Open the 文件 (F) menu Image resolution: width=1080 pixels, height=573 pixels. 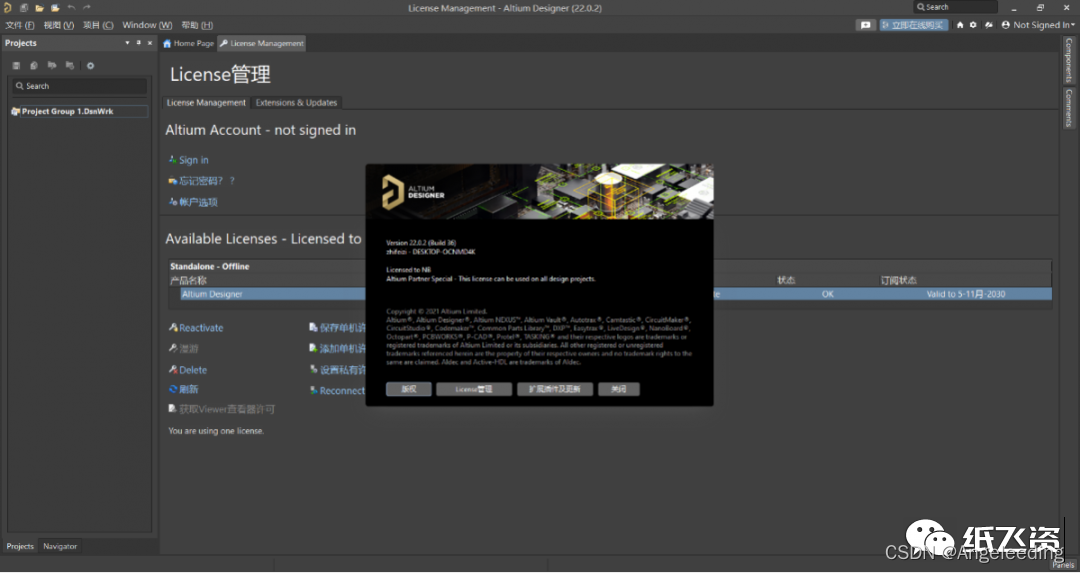(x=20, y=25)
